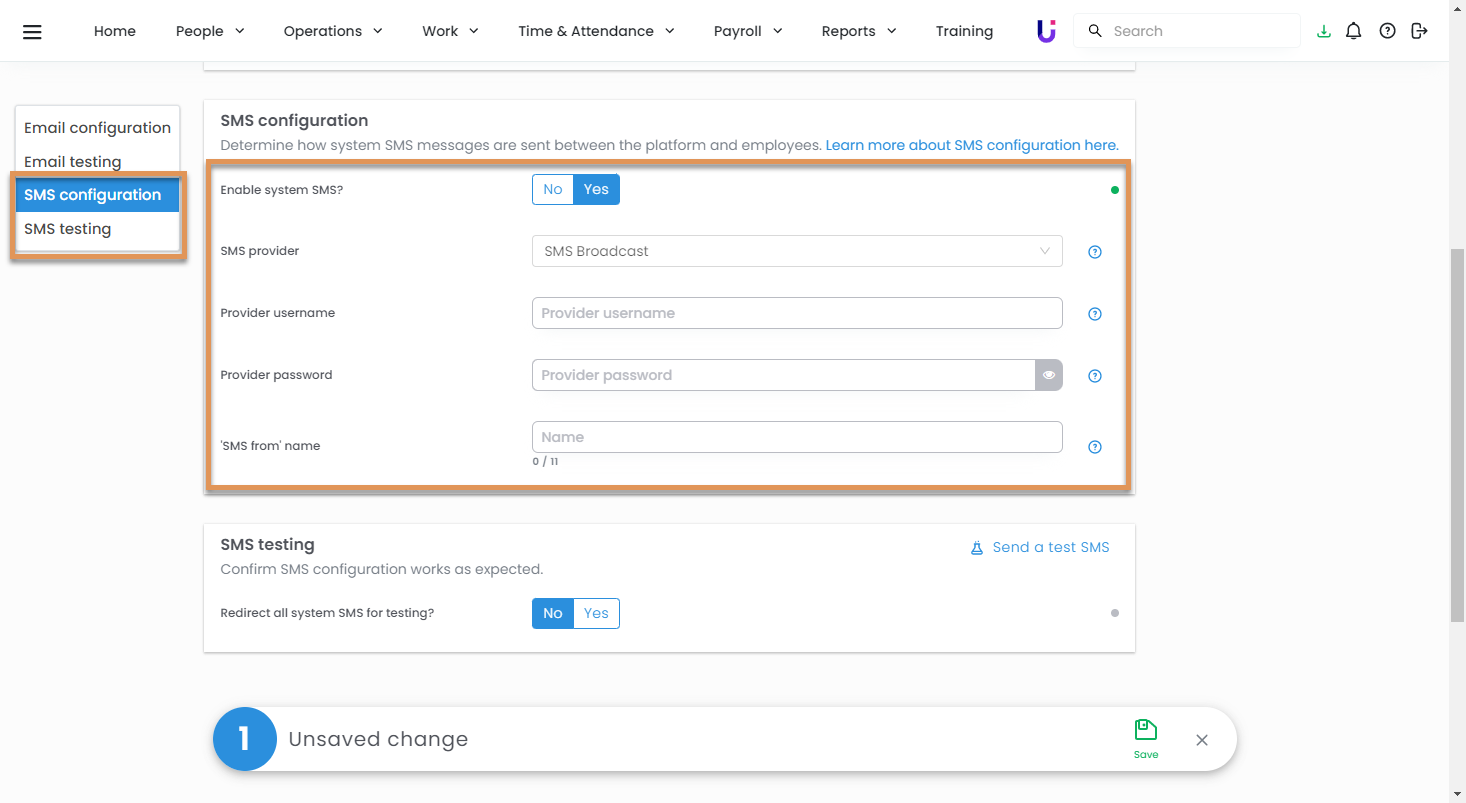Viewport: 1466px width, 803px height.
Task: Open the notifications bell
Action: click(1354, 31)
